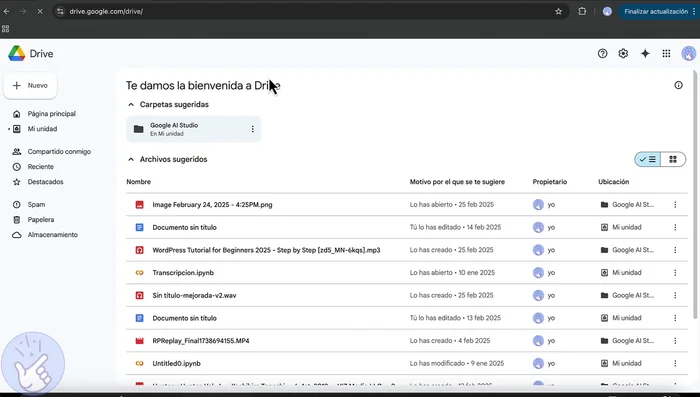Image resolution: width=700 pixels, height=397 pixels.
Task: Open Compartido conmigo
Action: (x=59, y=152)
